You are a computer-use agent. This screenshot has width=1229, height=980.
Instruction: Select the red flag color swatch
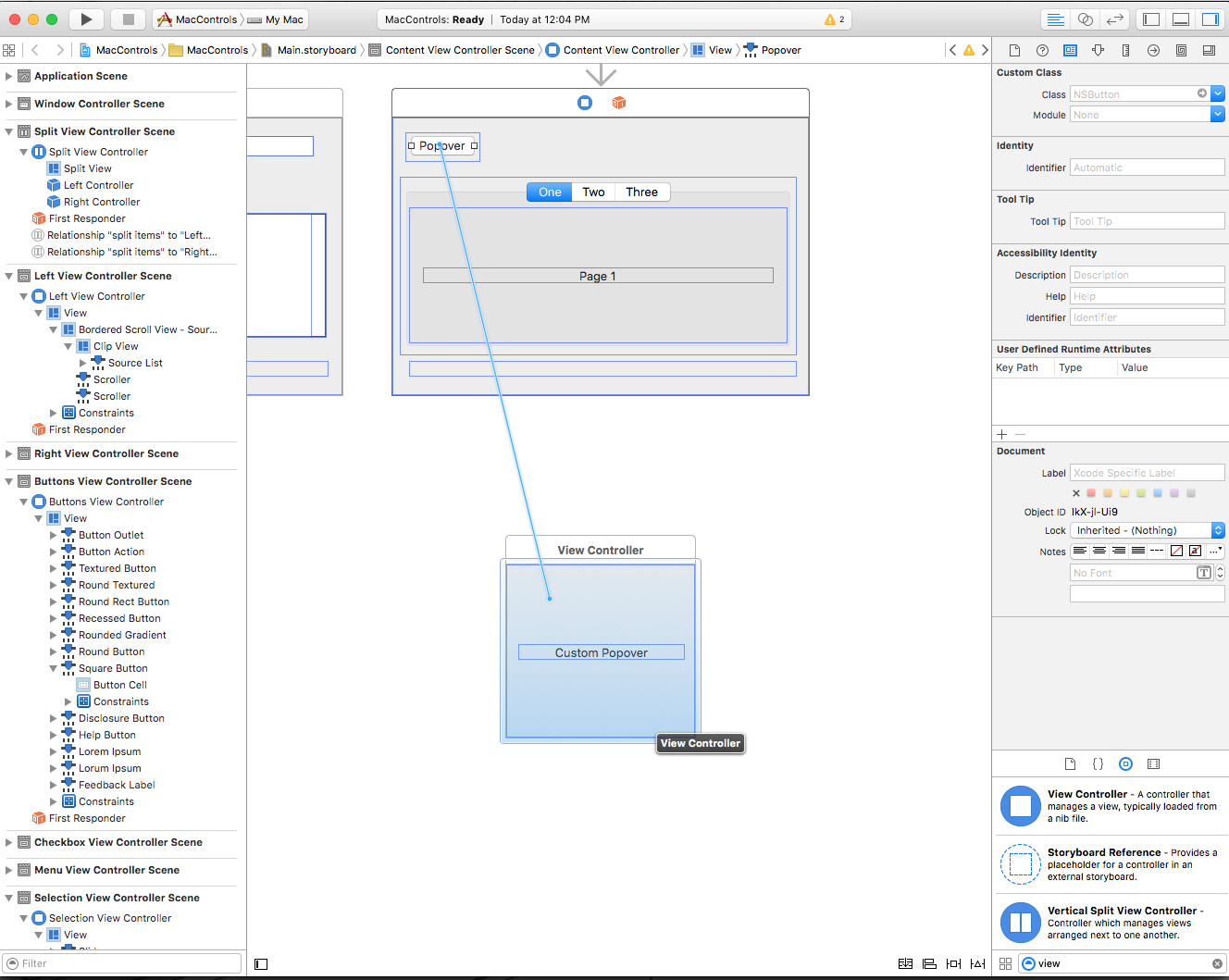tap(1091, 493)
